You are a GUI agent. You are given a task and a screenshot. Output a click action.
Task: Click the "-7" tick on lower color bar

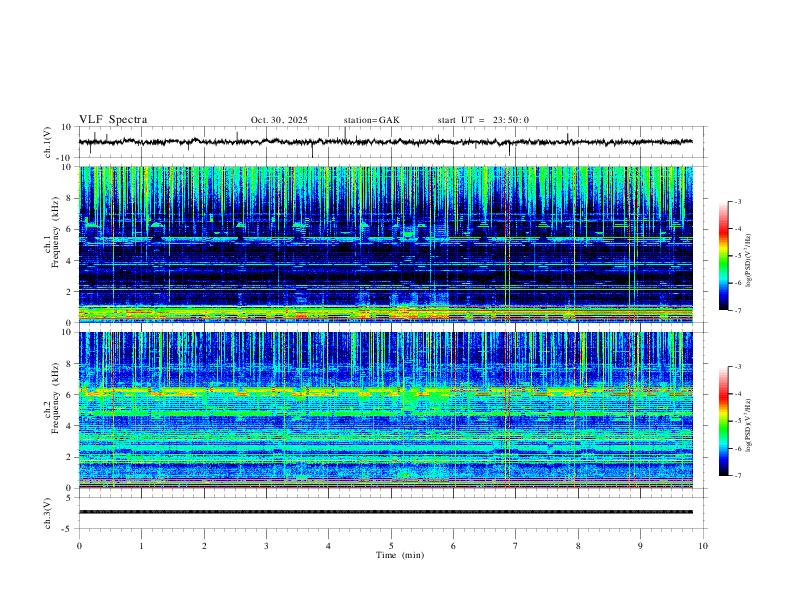click(737, 476)
